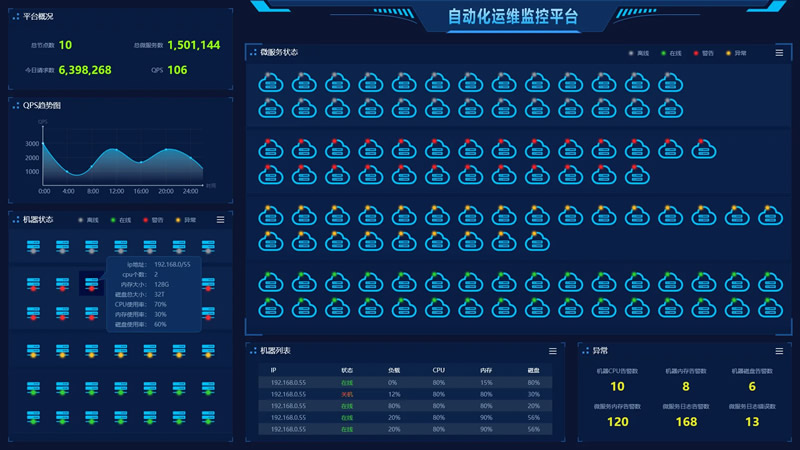Open the menu icon in 机器状态 panel

pyautogui.click(x=220, y=220)
